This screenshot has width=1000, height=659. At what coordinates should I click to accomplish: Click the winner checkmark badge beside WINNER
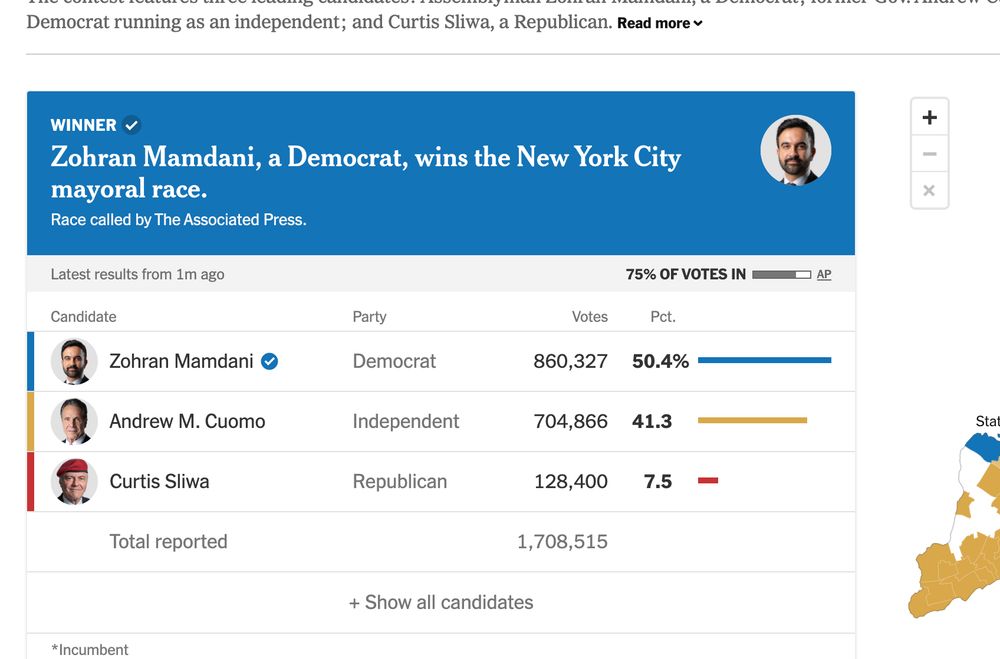pos(132,125)
